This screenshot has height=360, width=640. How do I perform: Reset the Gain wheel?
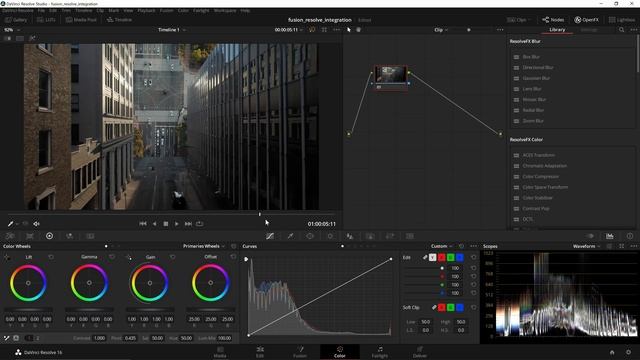point(173,257)
